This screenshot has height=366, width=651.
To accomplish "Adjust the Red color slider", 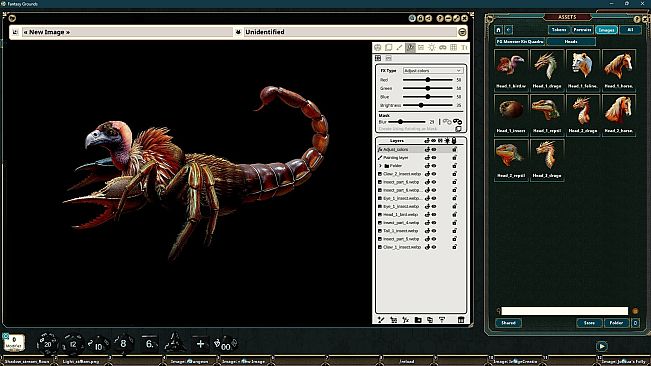I will (428, 80).
